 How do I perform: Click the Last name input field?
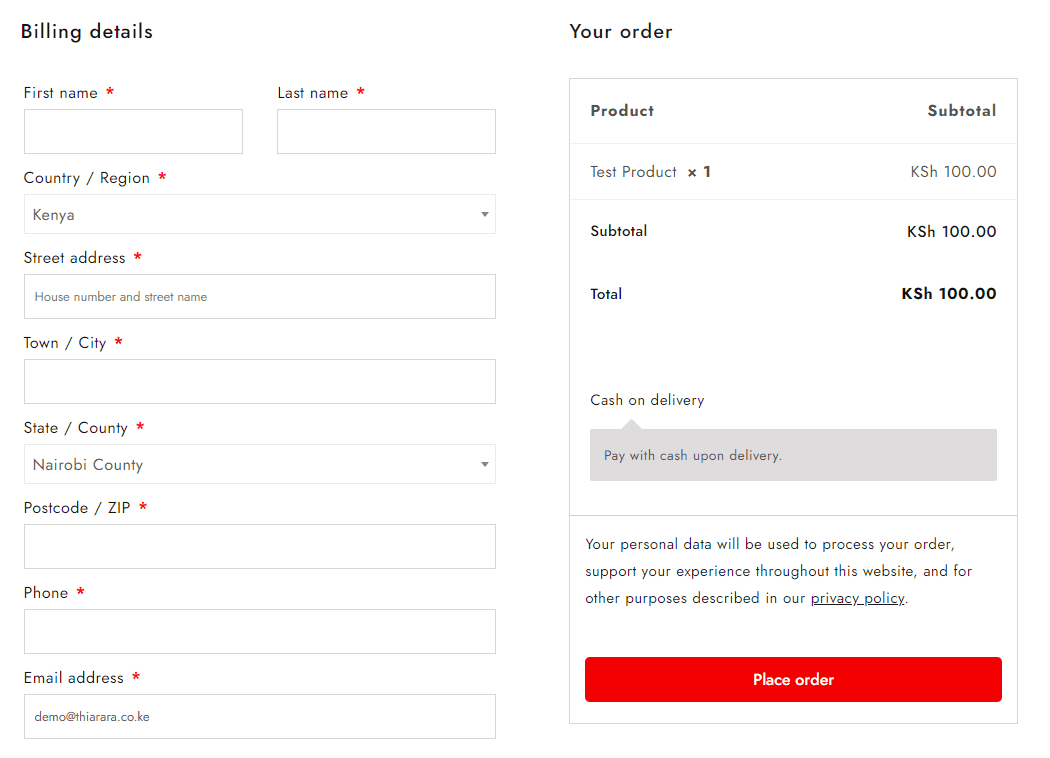pyautogui.click(x=386, y=131)
